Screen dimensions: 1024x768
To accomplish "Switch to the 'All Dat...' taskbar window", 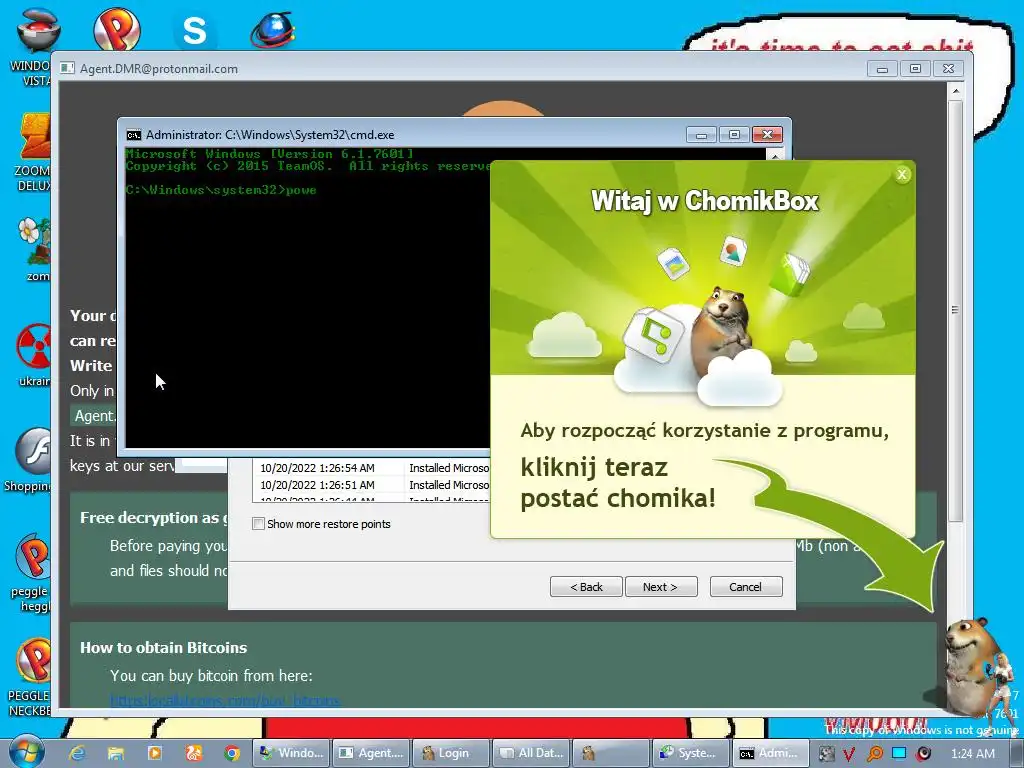I will (532, 753).
